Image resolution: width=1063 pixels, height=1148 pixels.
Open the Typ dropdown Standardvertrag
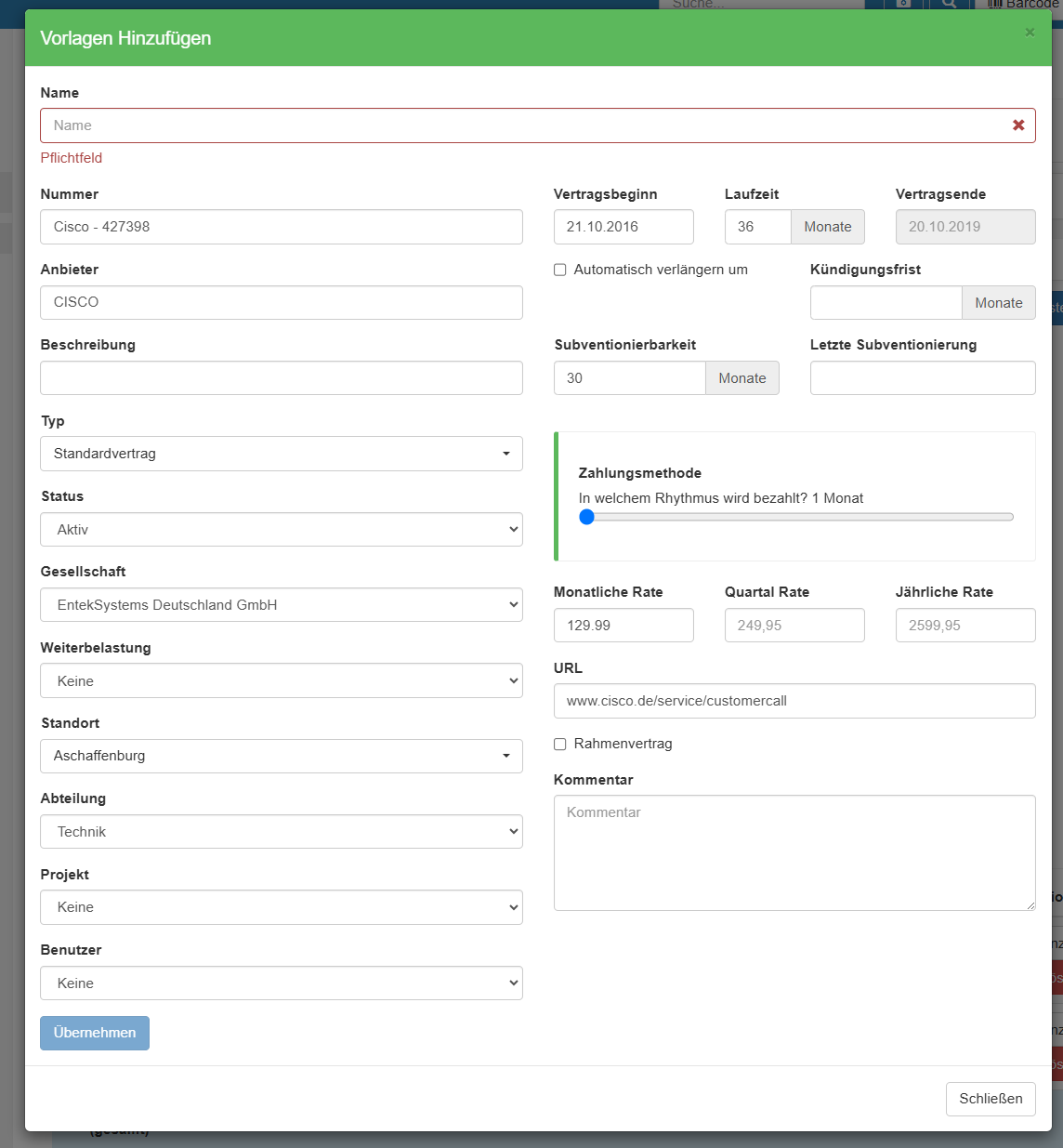tap(282, 454)
